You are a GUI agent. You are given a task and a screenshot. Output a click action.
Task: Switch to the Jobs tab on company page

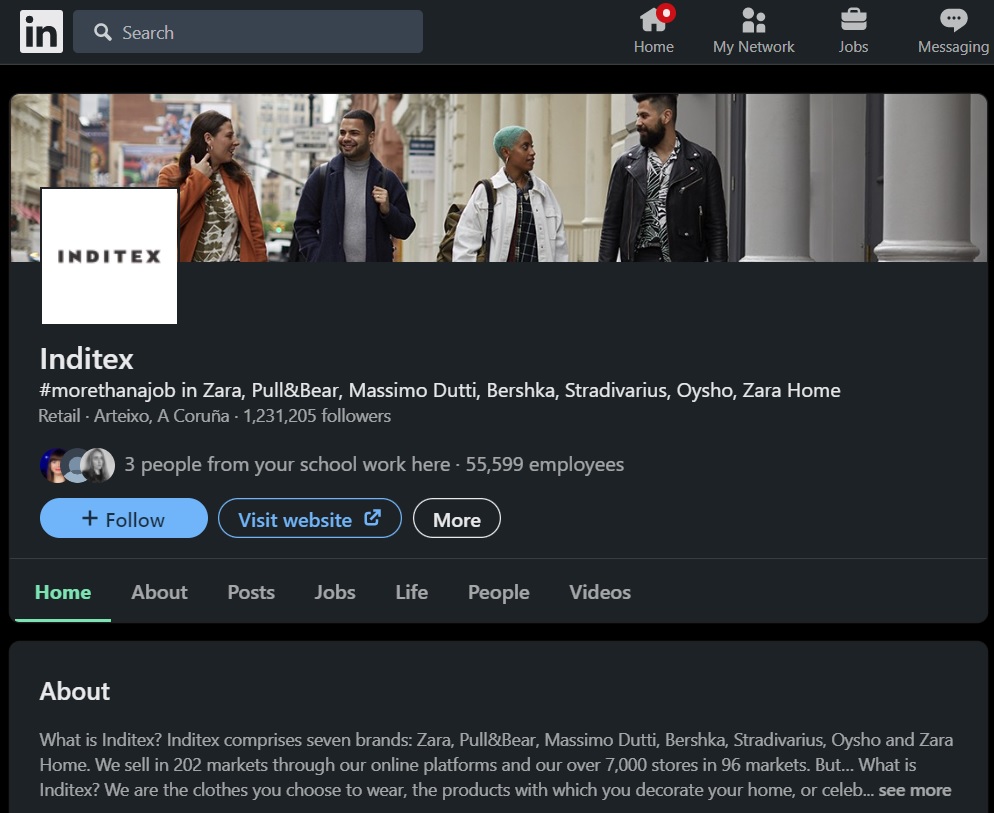pos(335,592)
